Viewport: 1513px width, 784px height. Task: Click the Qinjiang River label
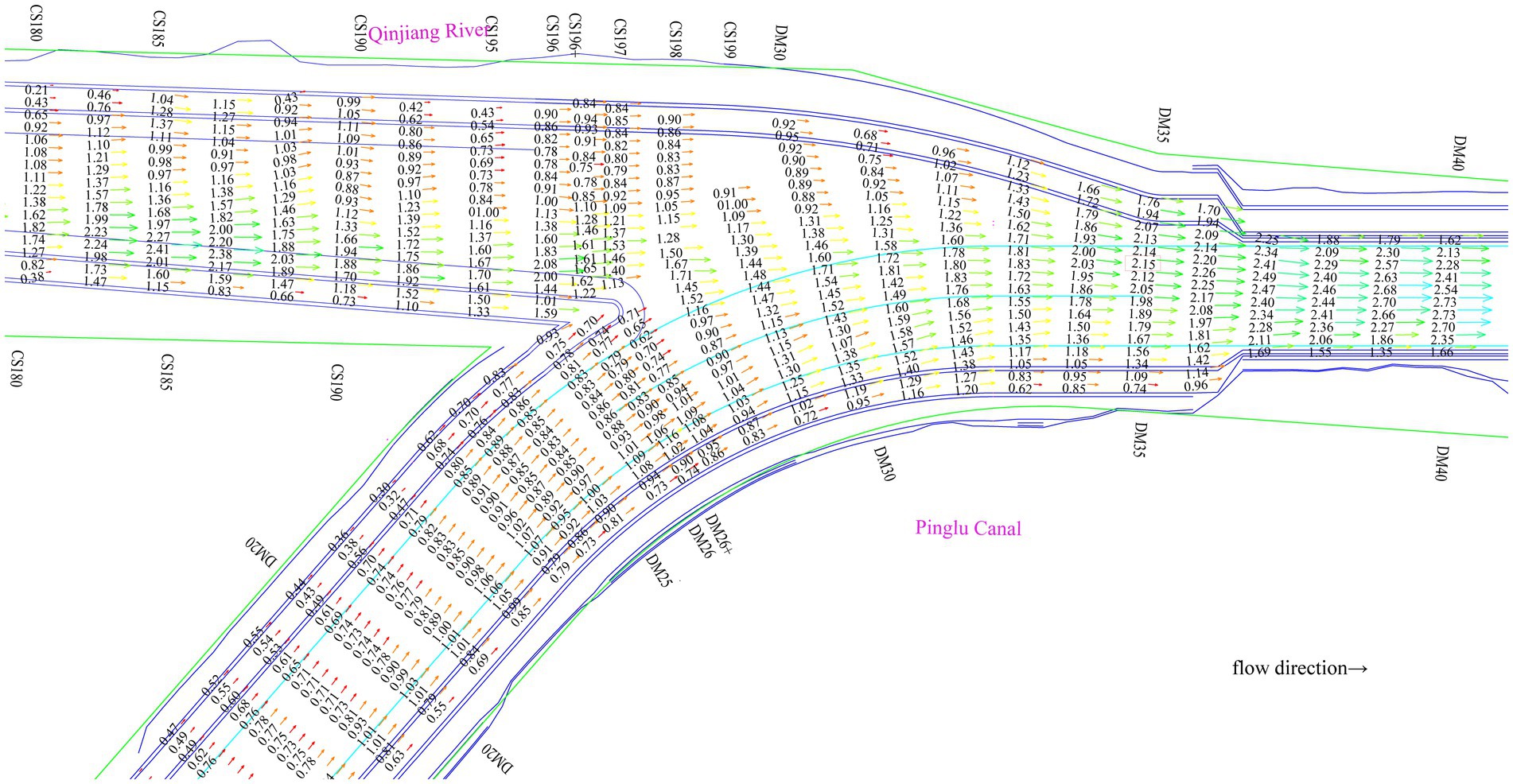(x=428, y=33)
